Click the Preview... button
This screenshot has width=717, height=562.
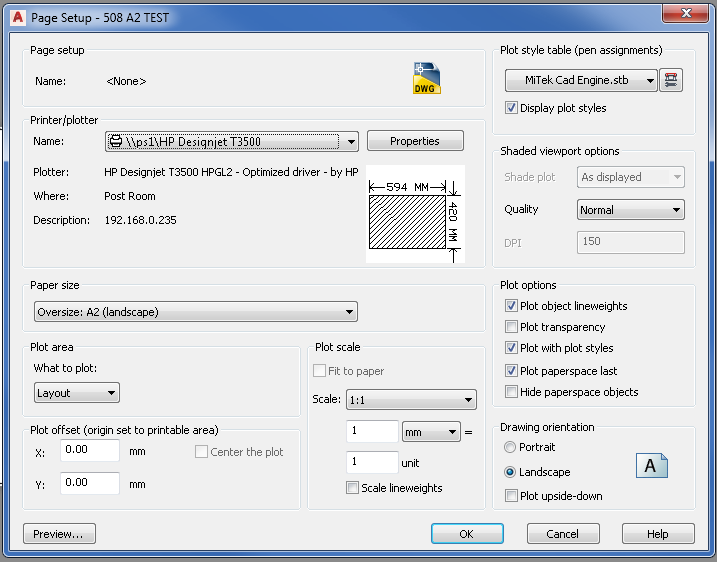click(59, 534)
